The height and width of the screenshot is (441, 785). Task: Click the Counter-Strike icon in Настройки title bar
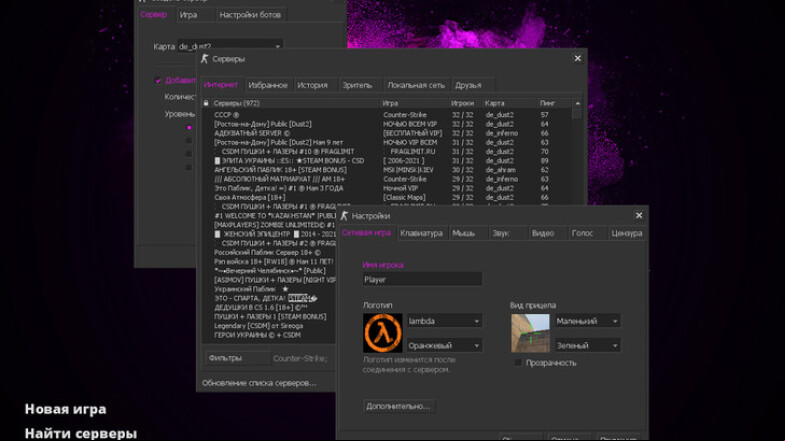(344, 216)
